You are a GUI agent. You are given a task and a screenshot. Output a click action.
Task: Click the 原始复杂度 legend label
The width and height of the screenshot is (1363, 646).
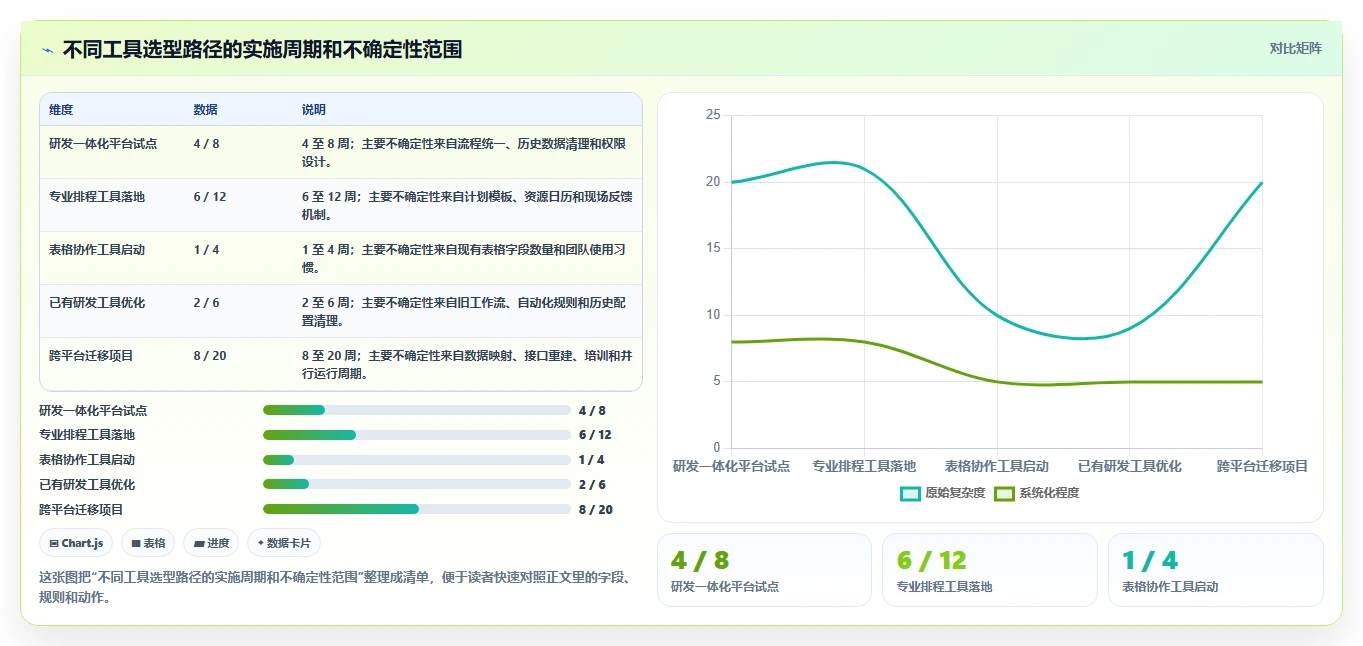click(x=955, y=493)
